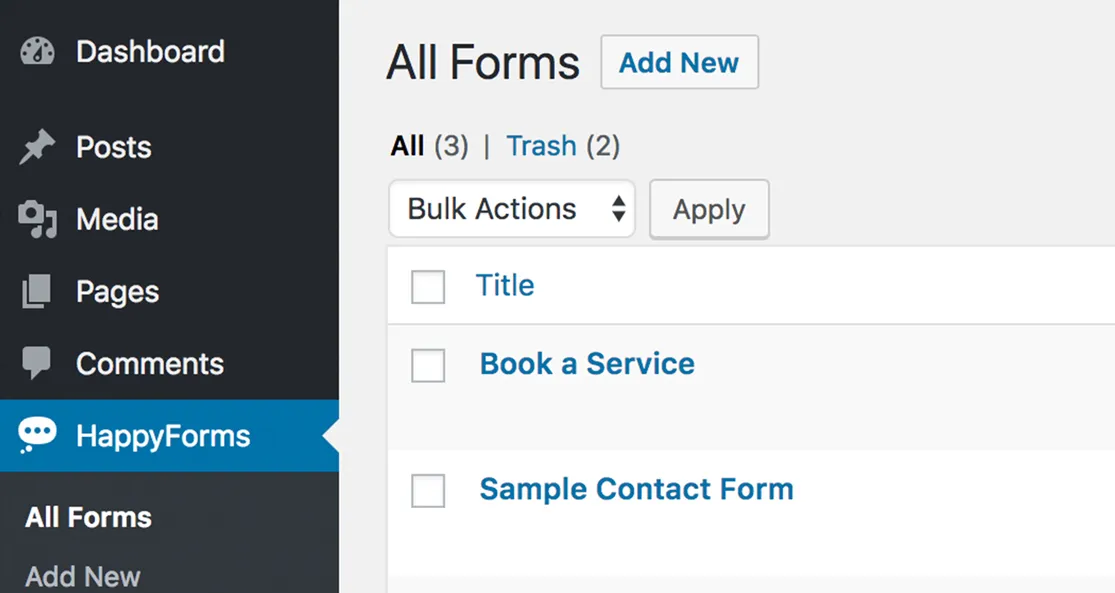Open Comments using the speech bubble icon
The width and height of the screenshot is (1115, 593).
(x=36, y=362)
